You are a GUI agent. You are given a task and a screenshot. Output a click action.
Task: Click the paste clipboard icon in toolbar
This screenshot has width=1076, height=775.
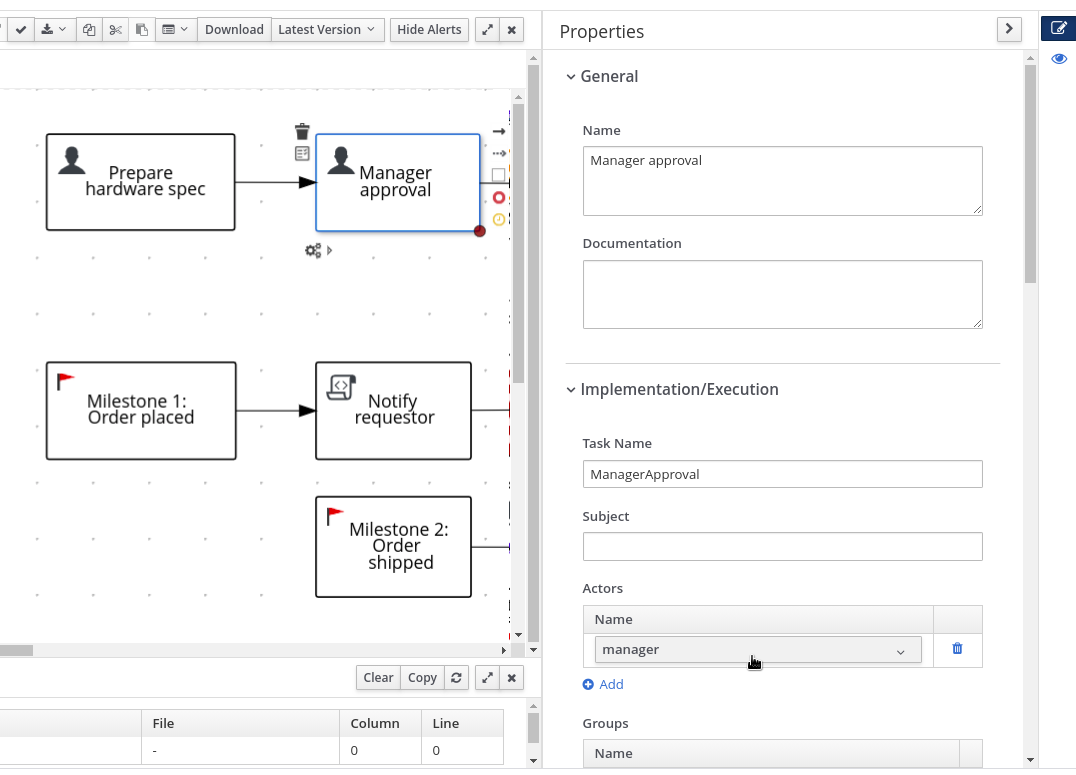click(x=141, y=30)
